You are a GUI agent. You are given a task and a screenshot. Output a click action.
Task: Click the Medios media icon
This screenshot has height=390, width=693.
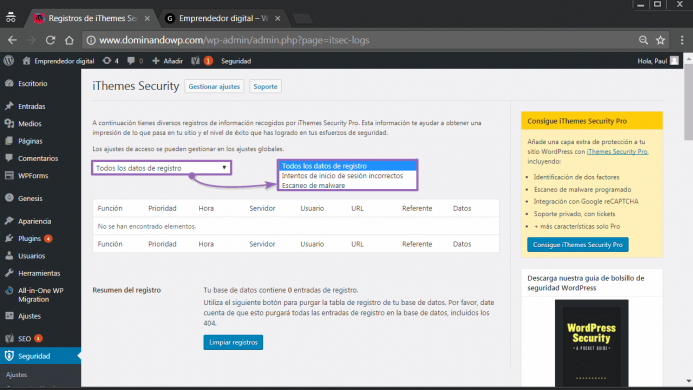(9, 123)
